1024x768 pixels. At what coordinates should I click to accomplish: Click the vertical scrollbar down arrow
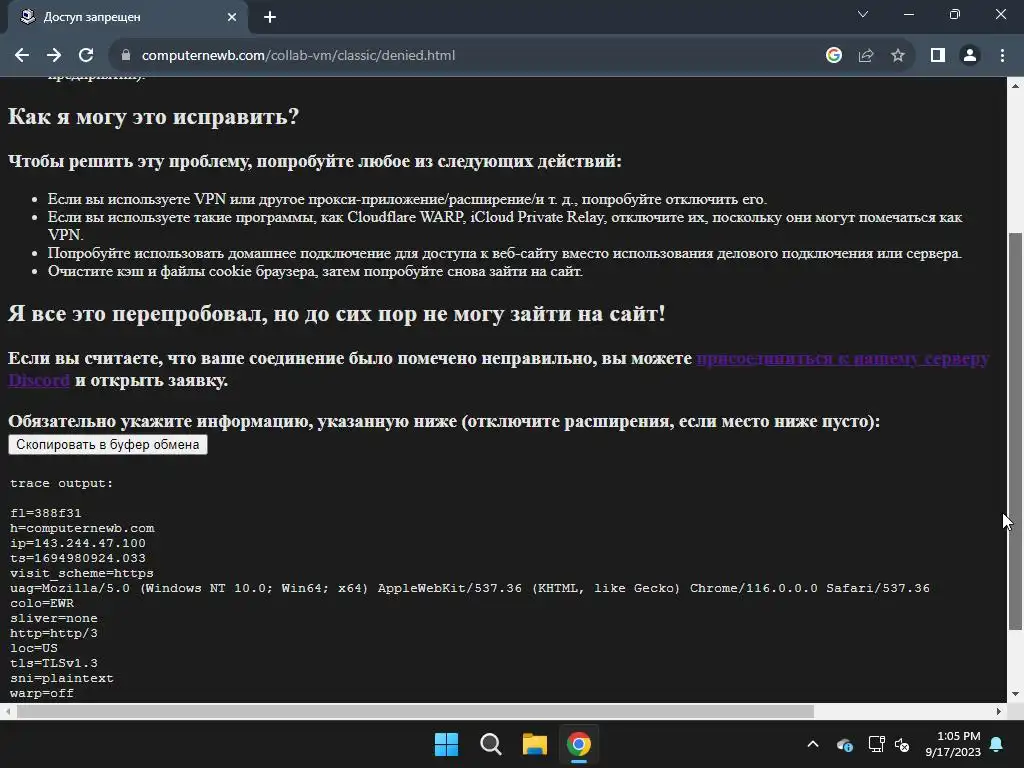1015,694
